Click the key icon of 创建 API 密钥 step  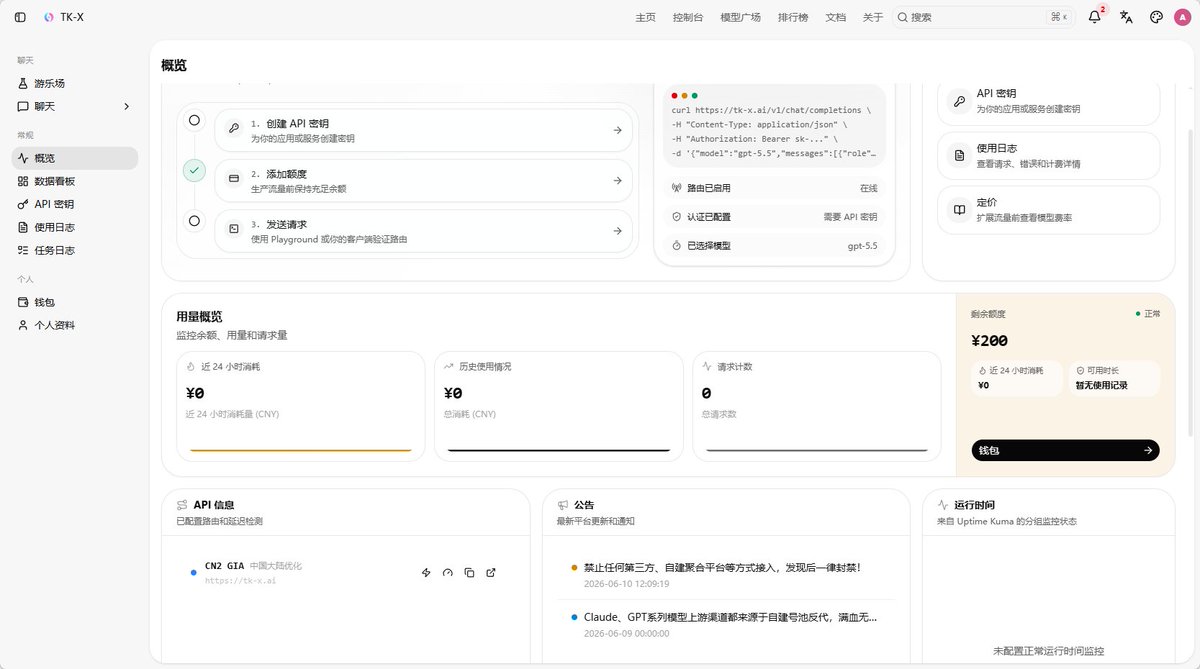pos(234,129)
